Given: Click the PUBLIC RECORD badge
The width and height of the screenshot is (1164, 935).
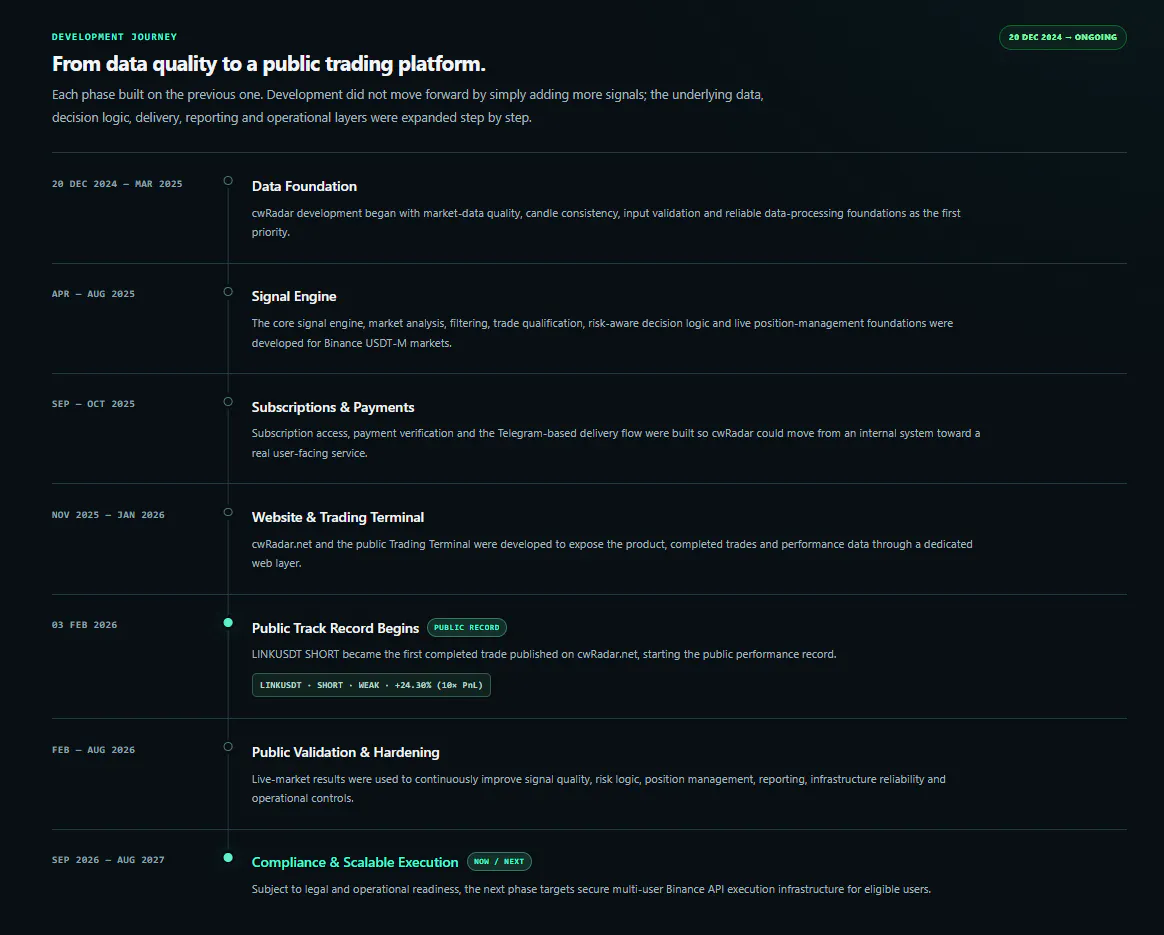Looking at the screenshot, I should pos(467,628).
